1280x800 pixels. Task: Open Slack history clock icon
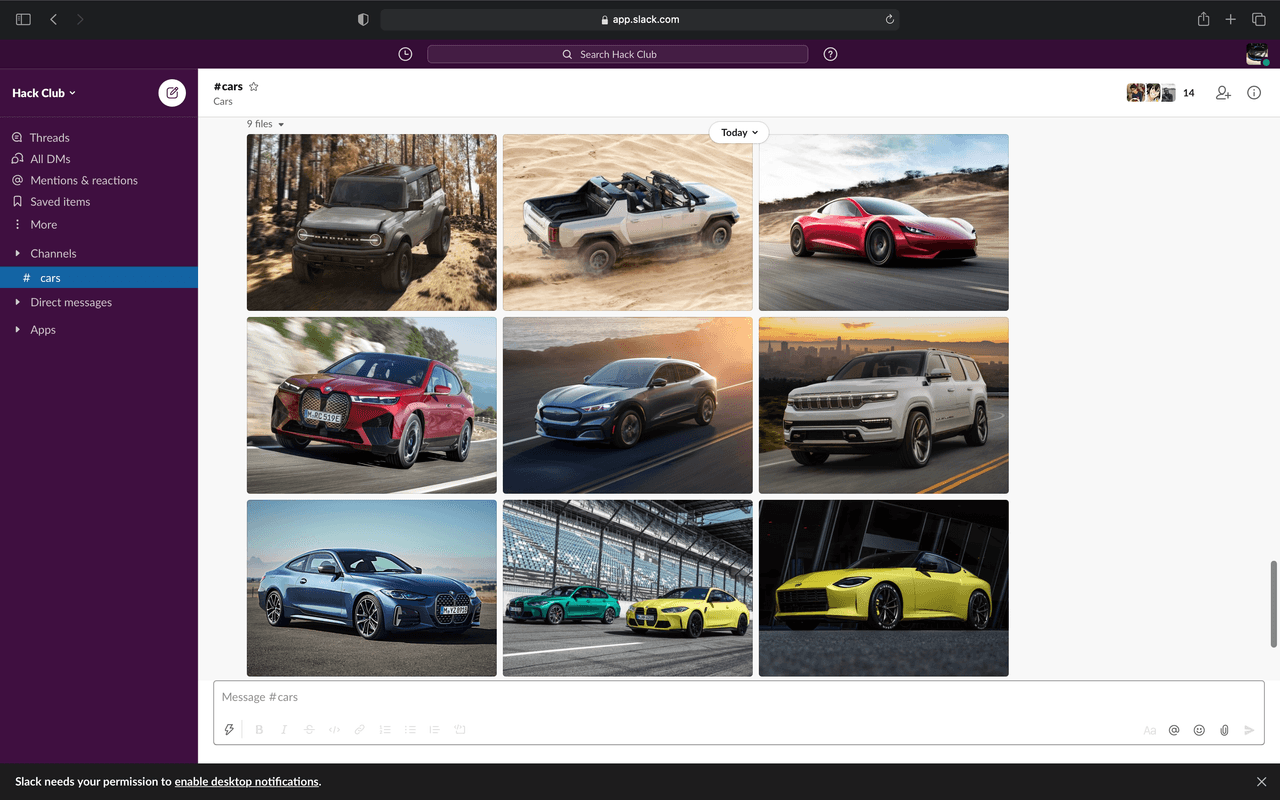click(405, 54)
